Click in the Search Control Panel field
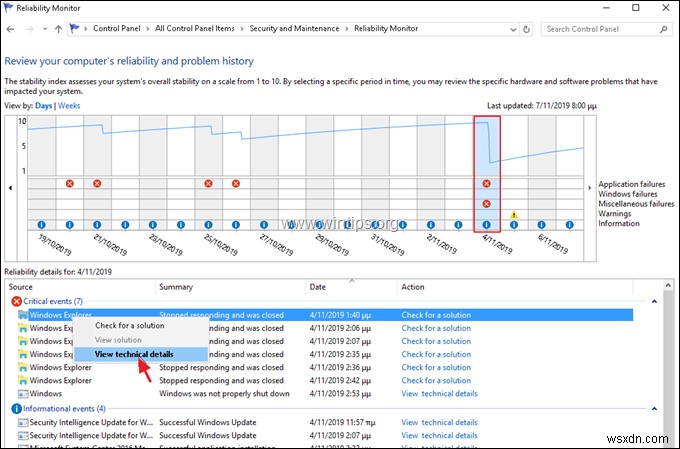 [x=600, y=30]
